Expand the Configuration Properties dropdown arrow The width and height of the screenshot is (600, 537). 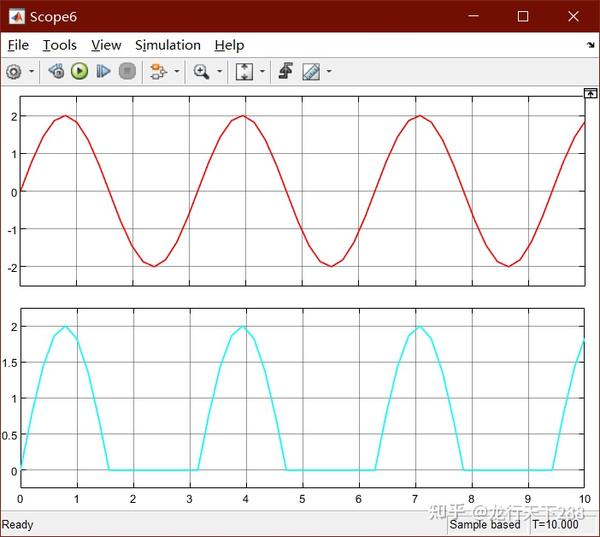click(32, 72)
